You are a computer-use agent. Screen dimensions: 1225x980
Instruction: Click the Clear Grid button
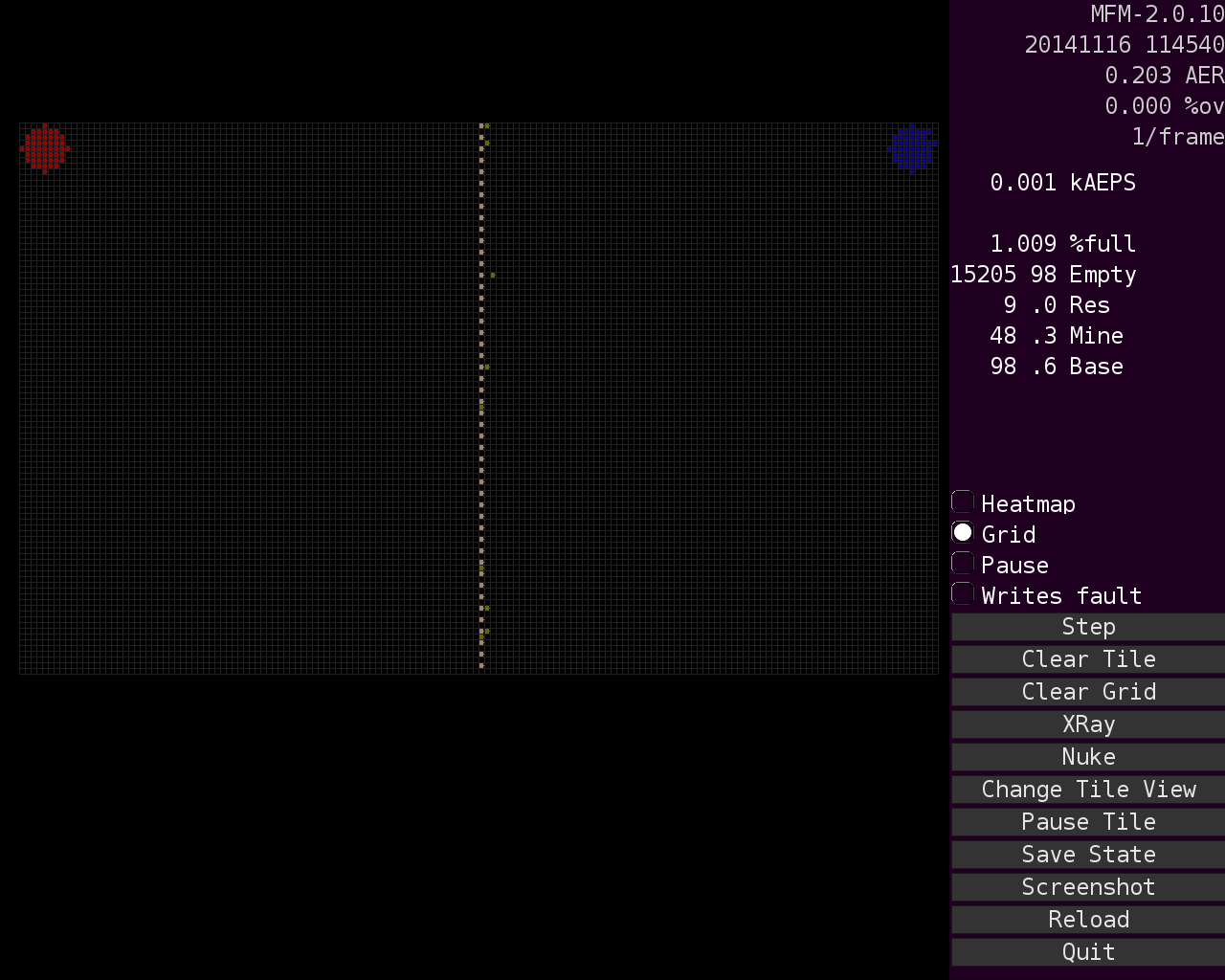pos(1088,692)
